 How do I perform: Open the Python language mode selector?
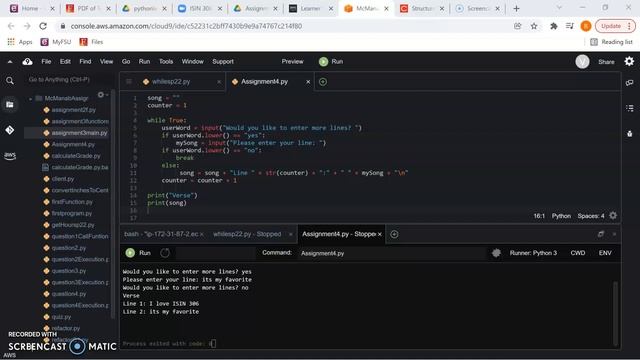point(561,216)
